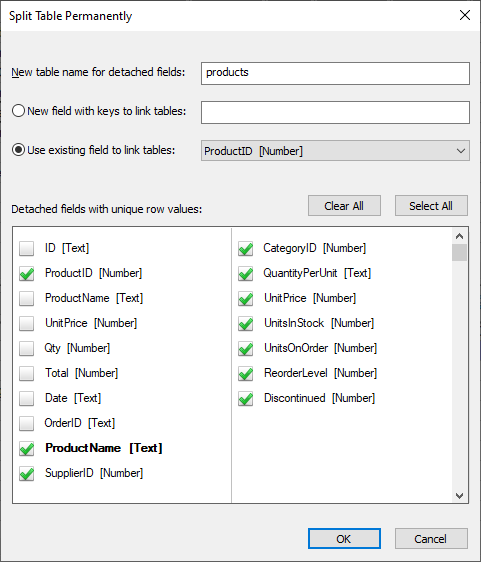Cancel the Split Table dialog
481x562 pixels.
pos(431,538)
